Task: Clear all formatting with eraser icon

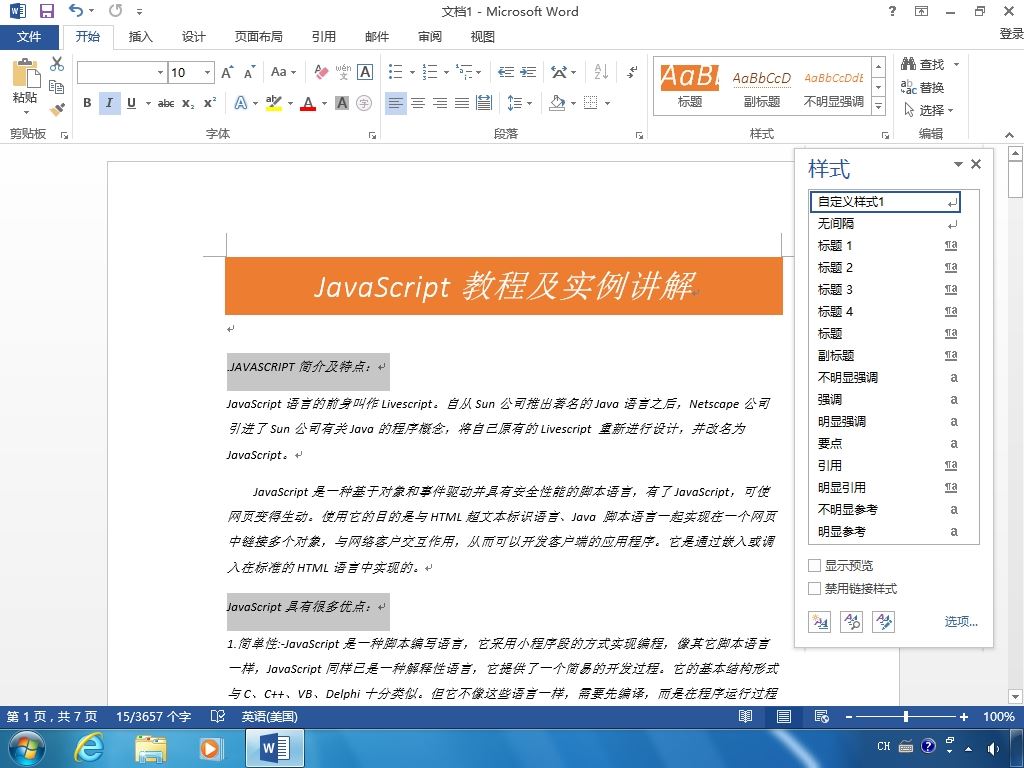Action: click(321, 72)
